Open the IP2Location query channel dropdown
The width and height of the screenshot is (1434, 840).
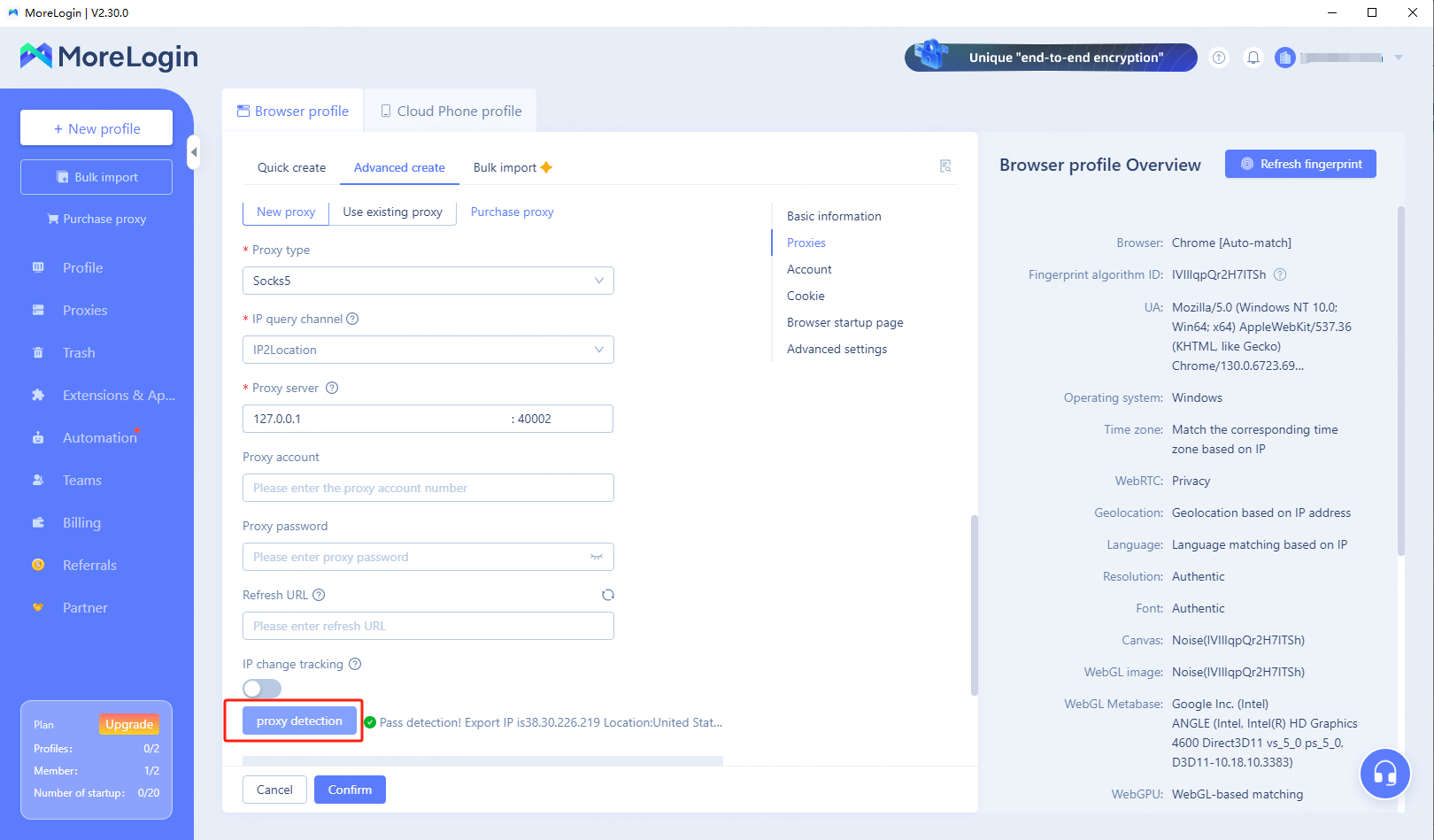(428, 350)
